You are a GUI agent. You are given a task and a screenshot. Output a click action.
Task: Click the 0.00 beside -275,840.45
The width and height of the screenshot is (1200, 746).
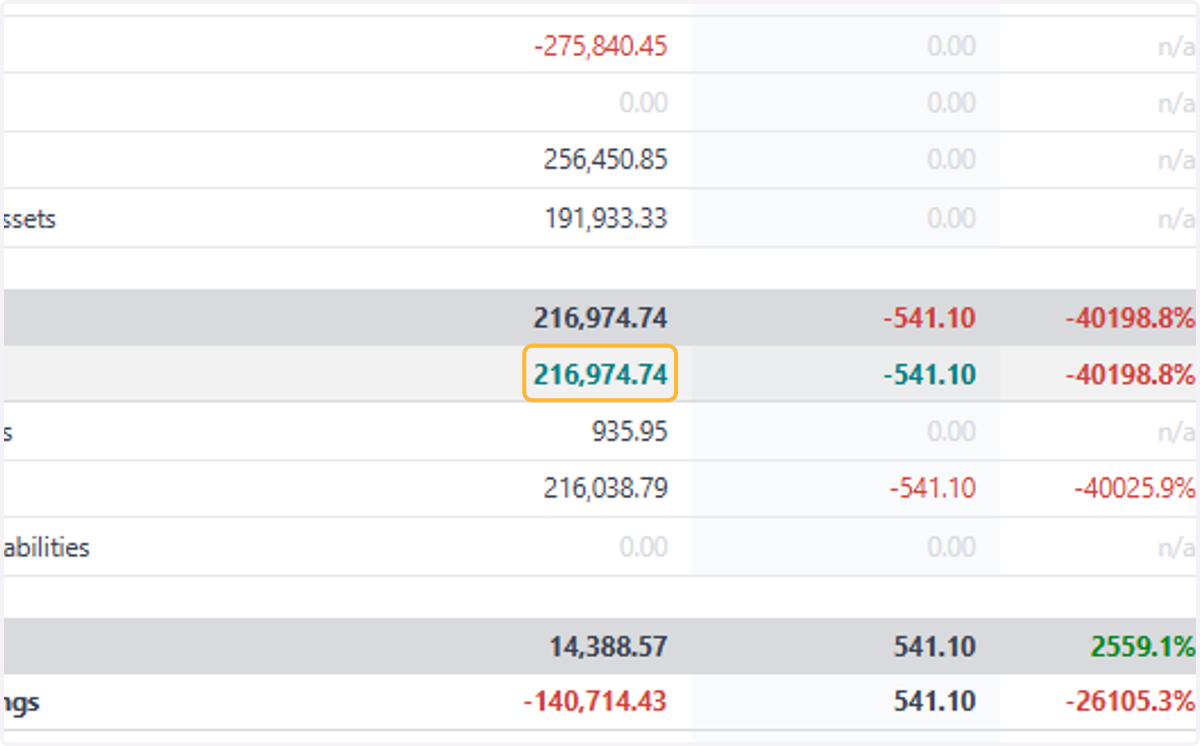point(951,46)
